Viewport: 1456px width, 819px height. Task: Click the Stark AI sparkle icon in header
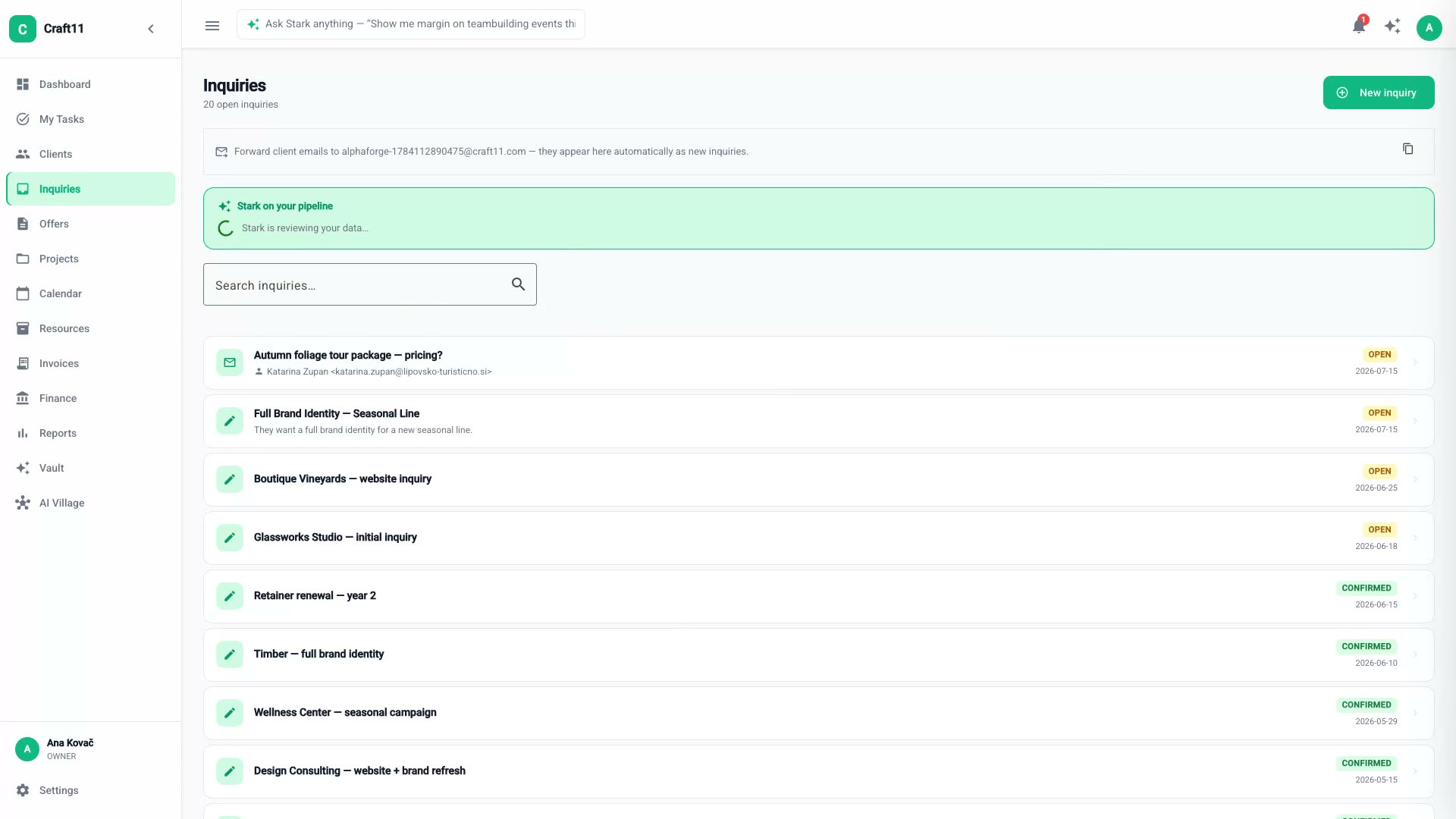click(1392, 27)
